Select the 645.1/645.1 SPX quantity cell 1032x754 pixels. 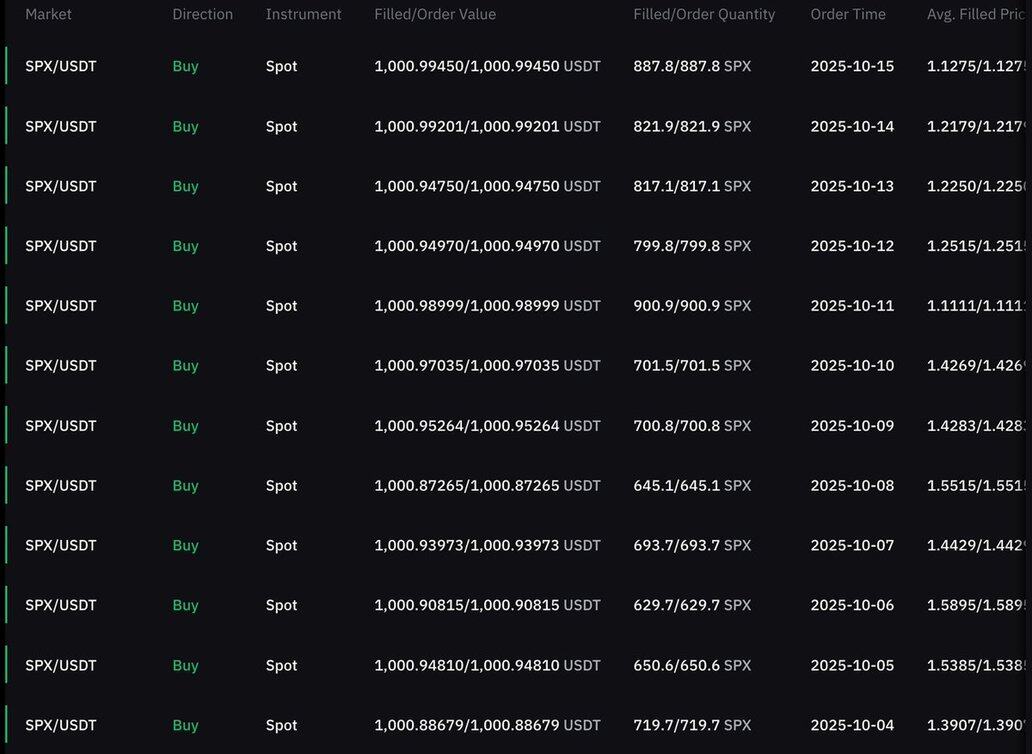coord(692,486)
